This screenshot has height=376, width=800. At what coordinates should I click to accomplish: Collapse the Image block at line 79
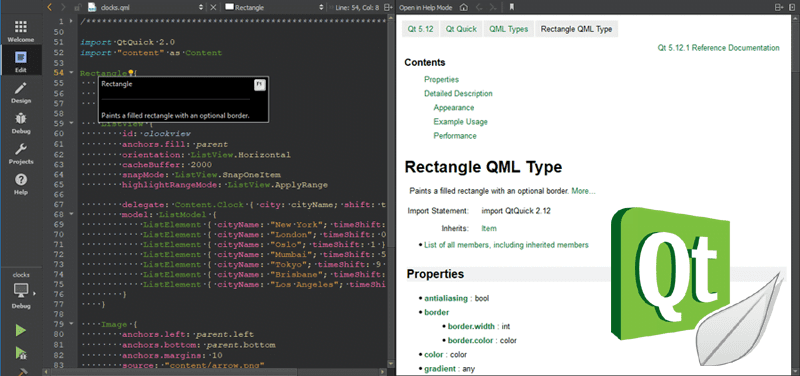pos(71,324)
